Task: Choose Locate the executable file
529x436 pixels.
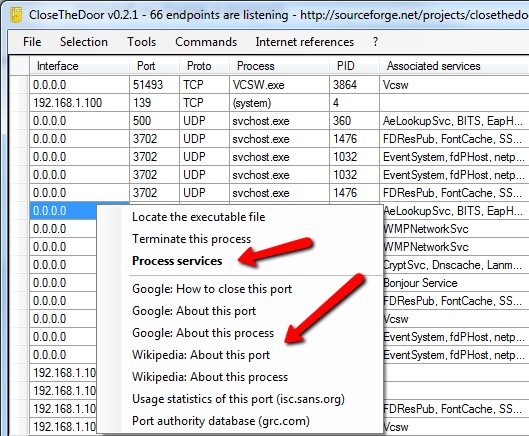Action: pos(198,217)
